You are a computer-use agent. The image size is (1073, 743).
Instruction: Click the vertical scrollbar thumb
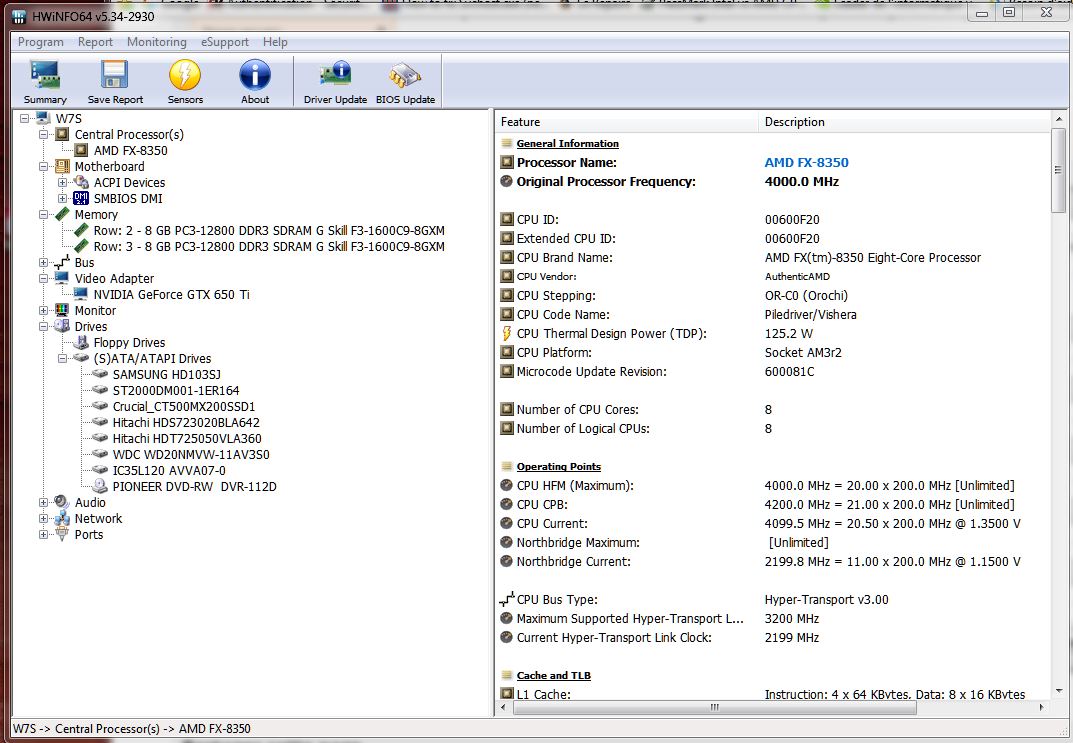point(1059,171)
